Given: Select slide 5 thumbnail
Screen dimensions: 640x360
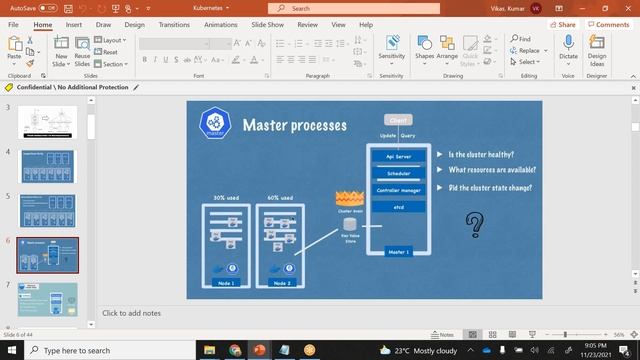Looking at the screenshot, I should point(48,211).
